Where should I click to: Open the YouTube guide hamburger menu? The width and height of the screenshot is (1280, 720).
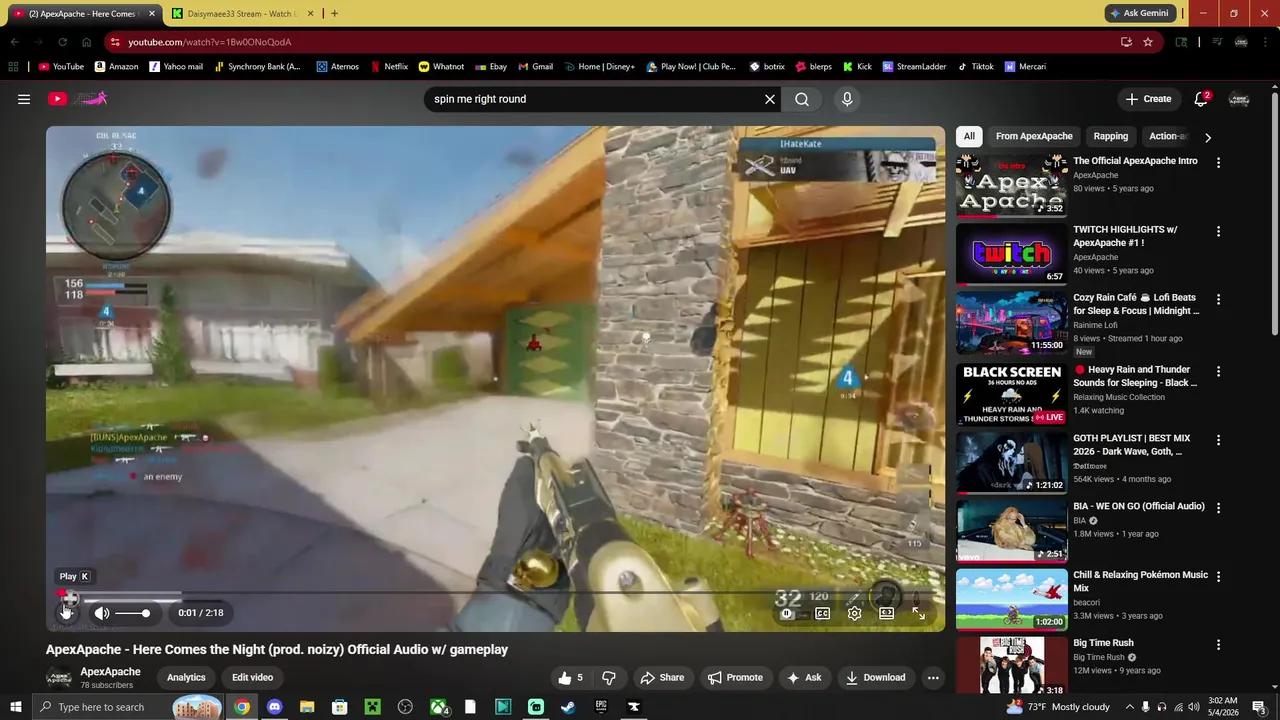tap(24, 99)
